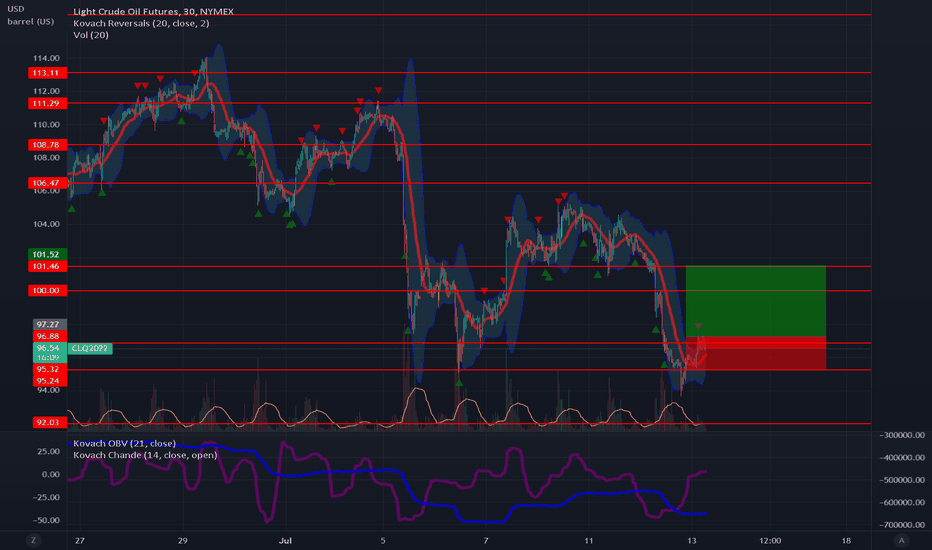Click the 13 date label on time axis
Screen dimensions: 932x550
click(x=691, y=540)
